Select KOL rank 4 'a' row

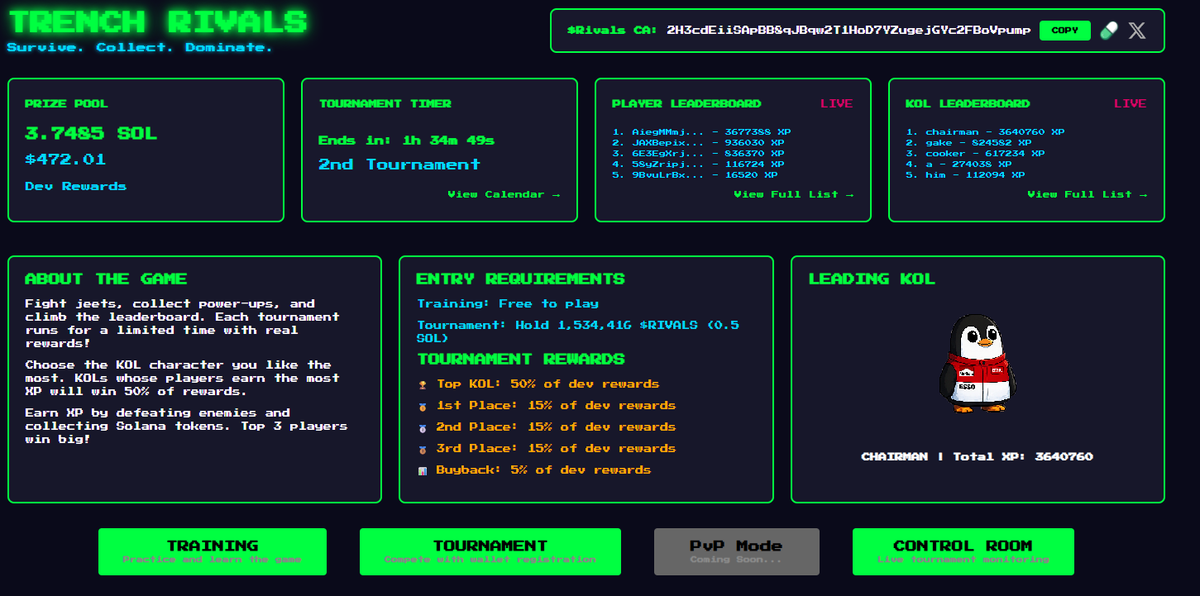point(959,164)
